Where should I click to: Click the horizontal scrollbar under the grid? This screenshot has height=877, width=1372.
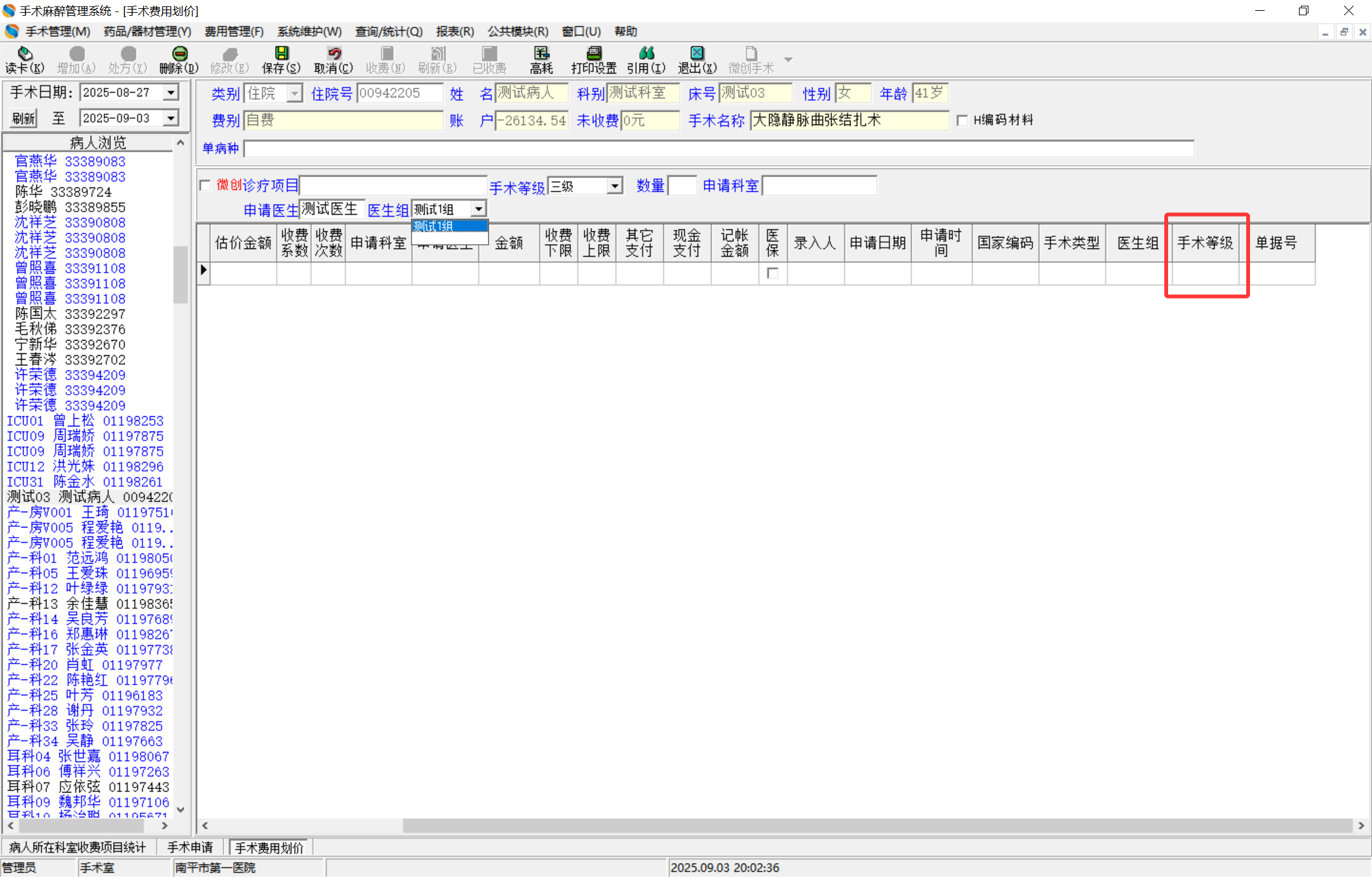coord(877,826)
